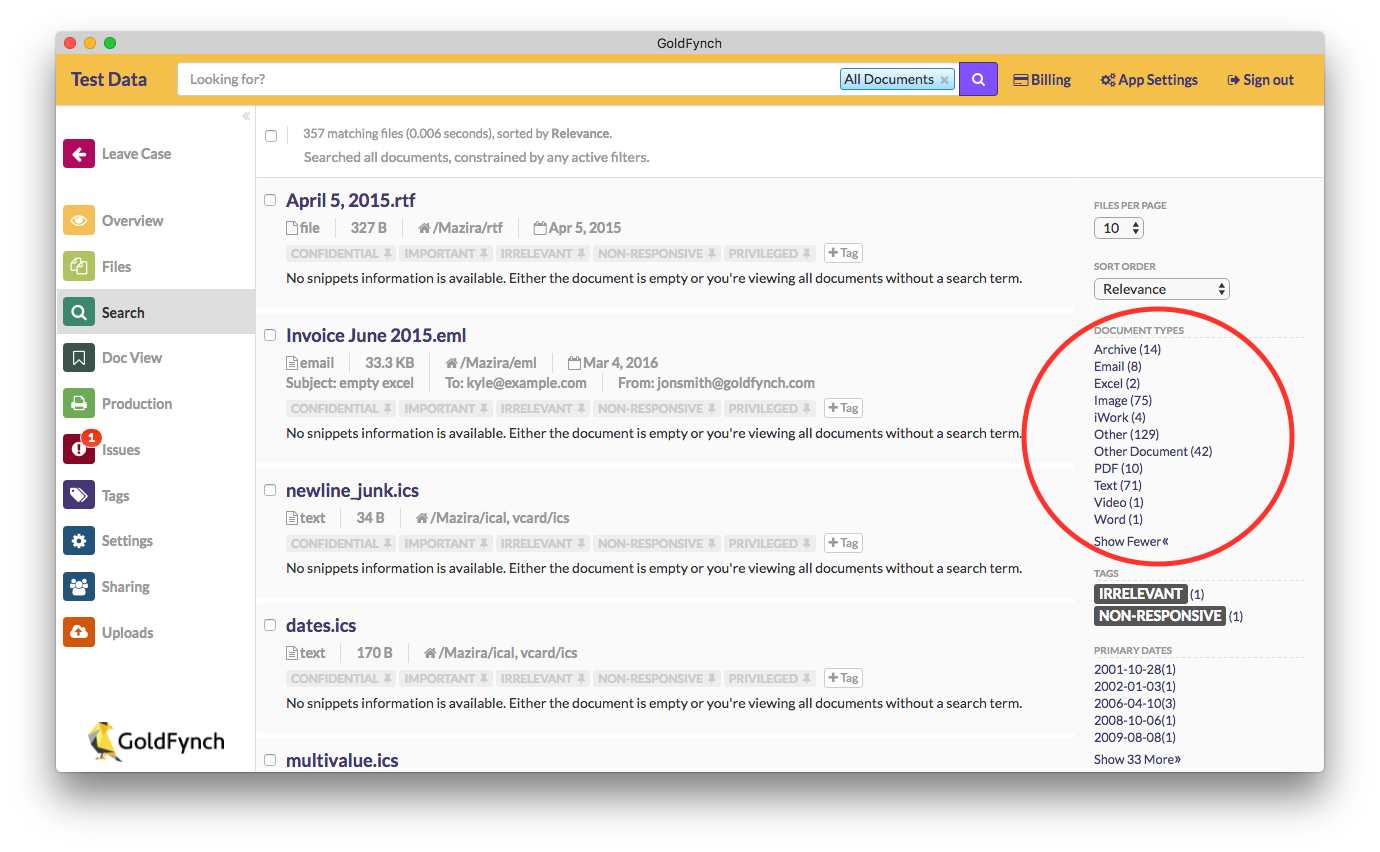1380x852 pixels.
Task: Open App Settings in top bar
Action: pyautogui.click(x=1149, y=80)
